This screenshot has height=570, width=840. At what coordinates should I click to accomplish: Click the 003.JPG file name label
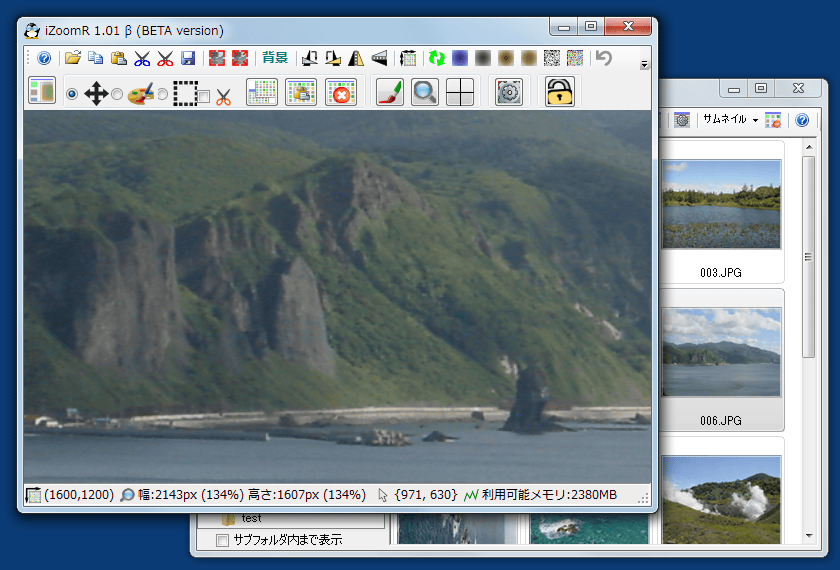(x=721, y=273)
